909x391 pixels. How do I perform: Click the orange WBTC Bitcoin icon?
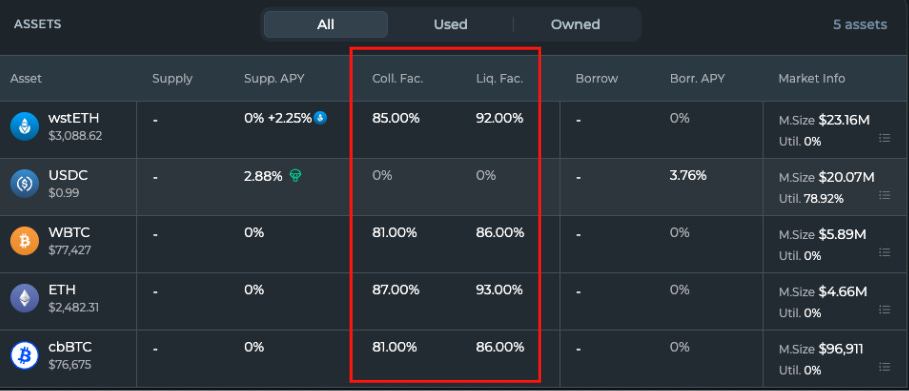click(24, 241)
